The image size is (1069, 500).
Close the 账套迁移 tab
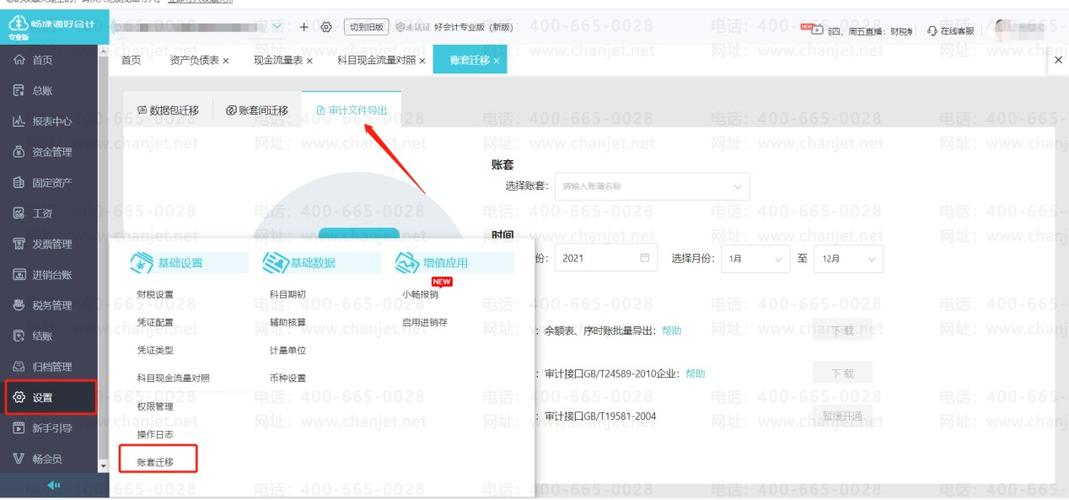click(x=496, y=61)
